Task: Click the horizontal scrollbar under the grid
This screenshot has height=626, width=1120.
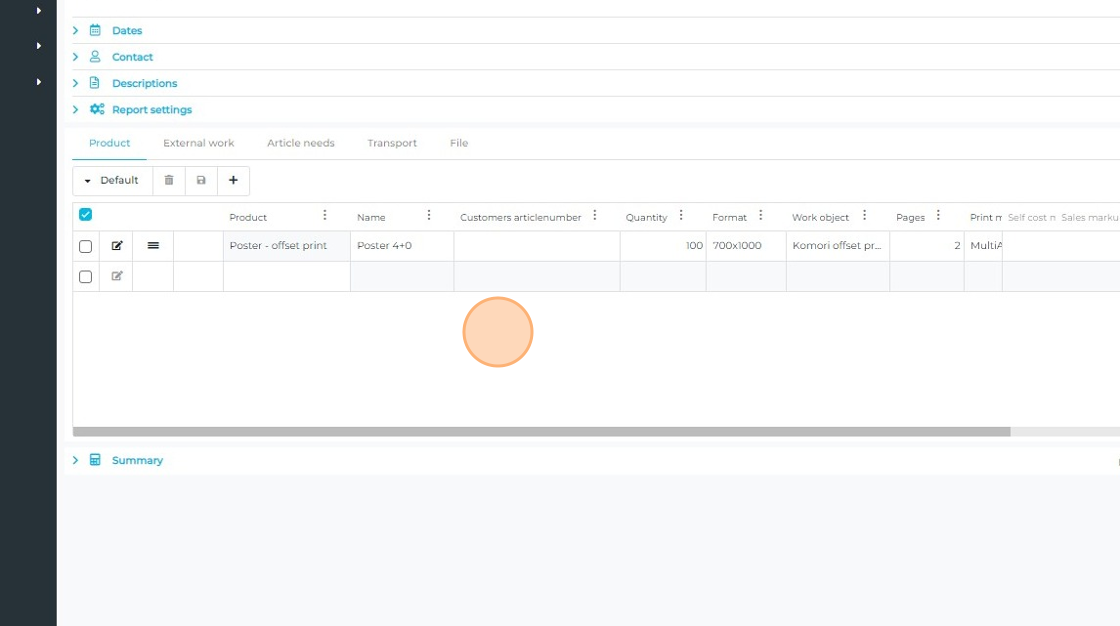Action: [541, 432]
